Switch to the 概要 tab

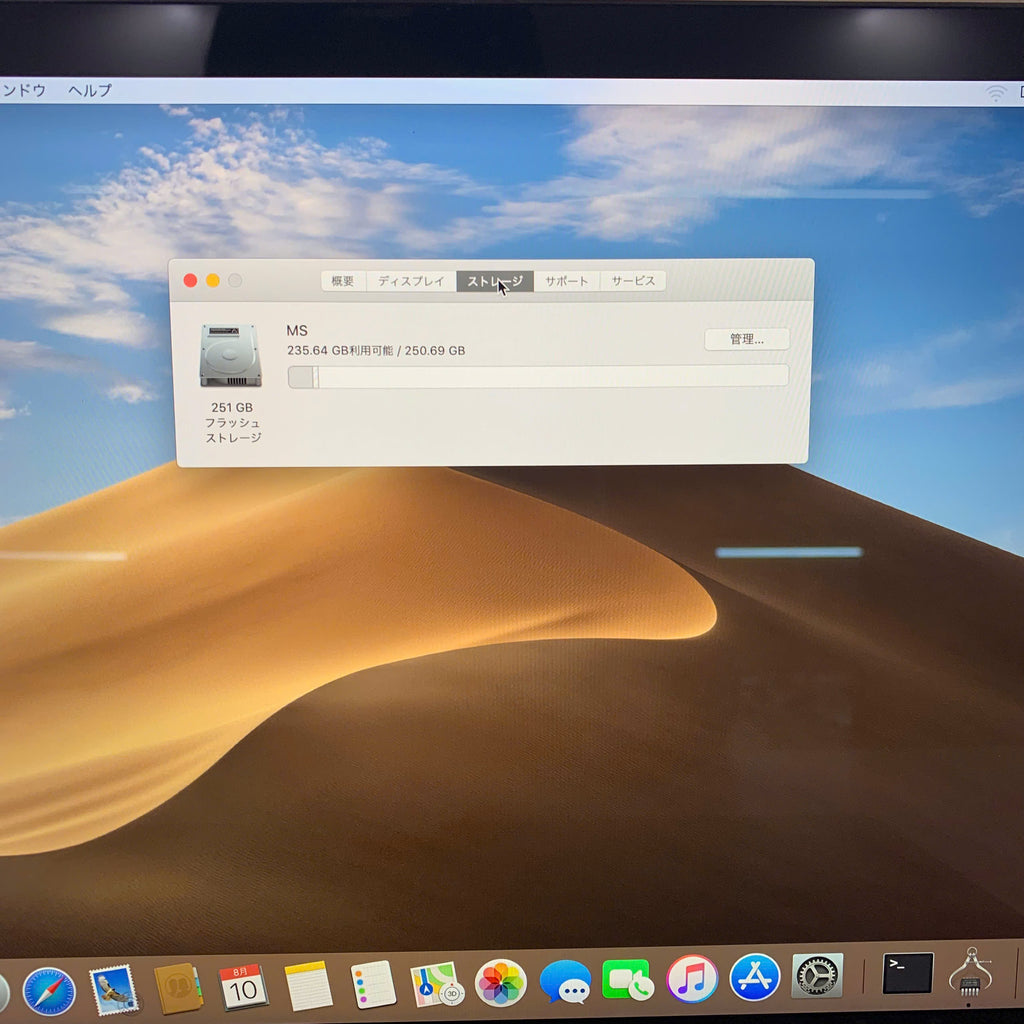click(x=343, y=281)
